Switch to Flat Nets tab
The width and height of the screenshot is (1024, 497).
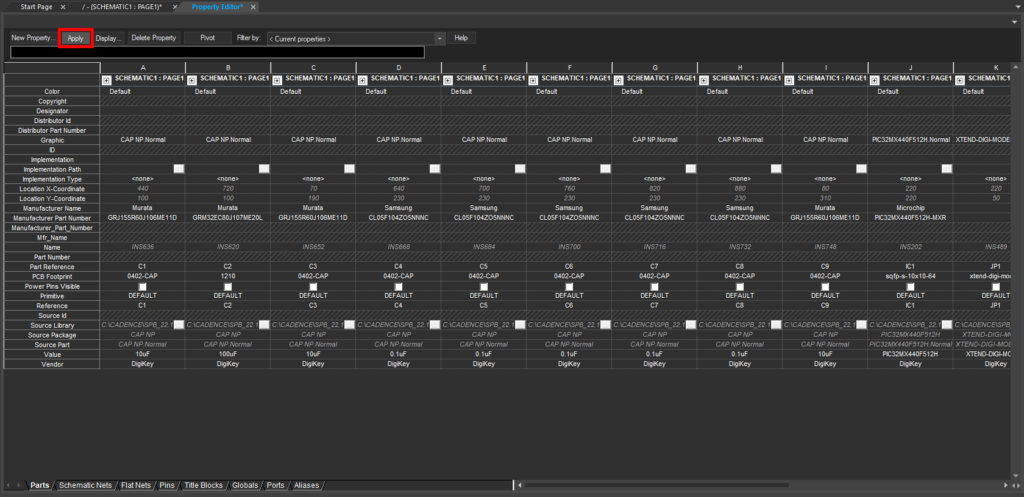(136, 486)
